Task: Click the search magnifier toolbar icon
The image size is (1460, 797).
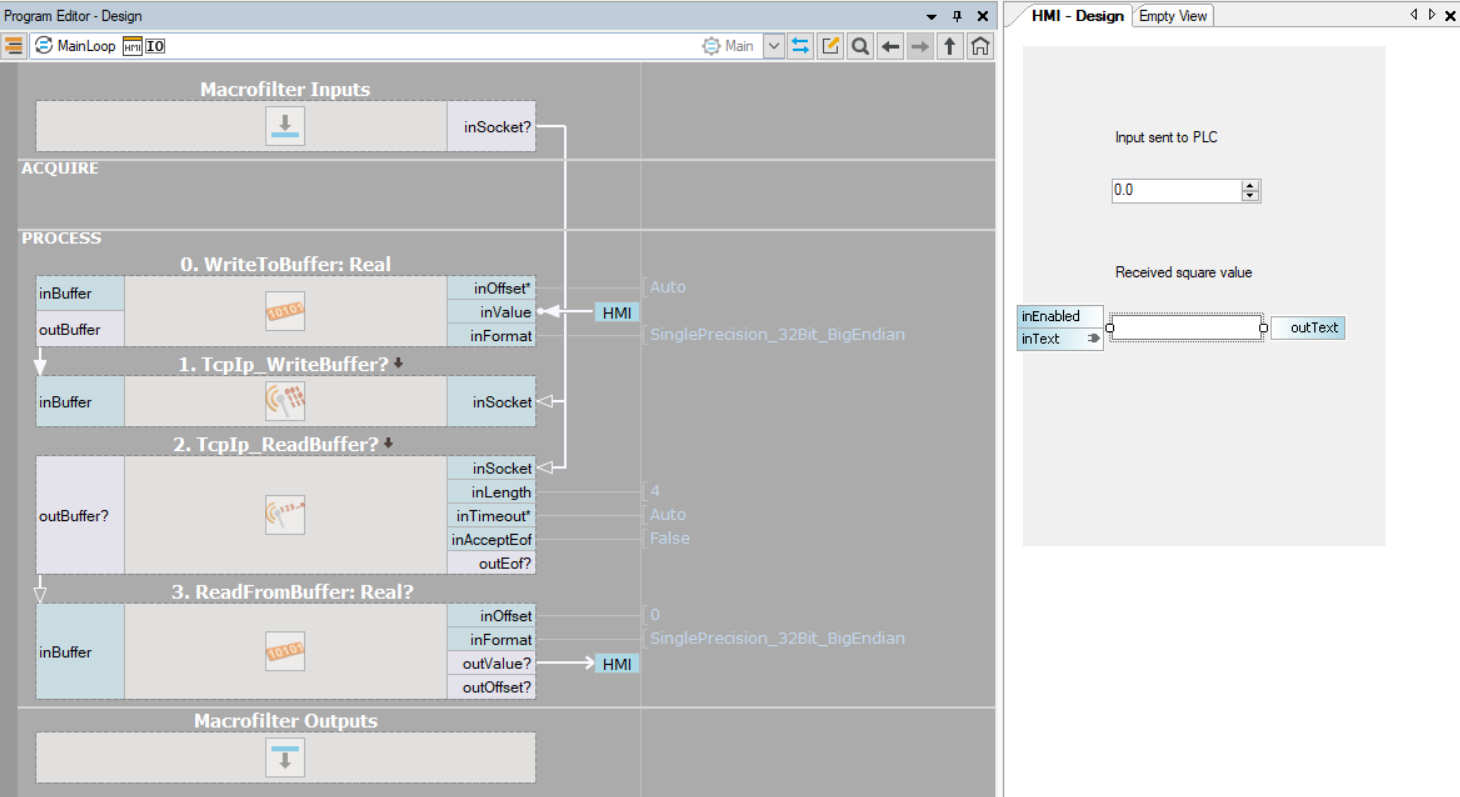Action: coord(860,46)
